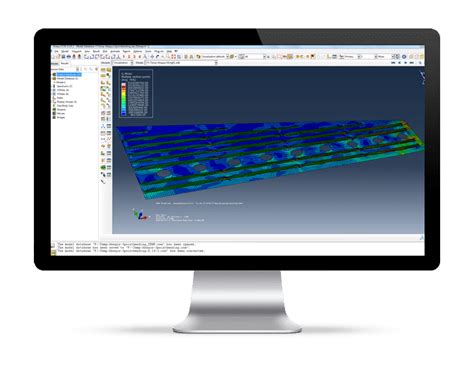Image resolution: width=474 pixels, height=372 pixels.
Task: Open the output variable dropdown beside Primary
Action: [x=370, y=57]
